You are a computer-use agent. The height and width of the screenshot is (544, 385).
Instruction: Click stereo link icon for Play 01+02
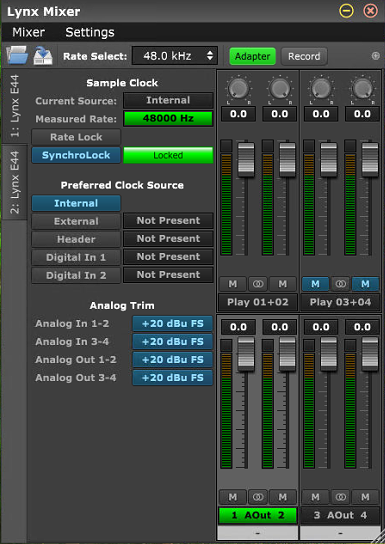(258, 284)
